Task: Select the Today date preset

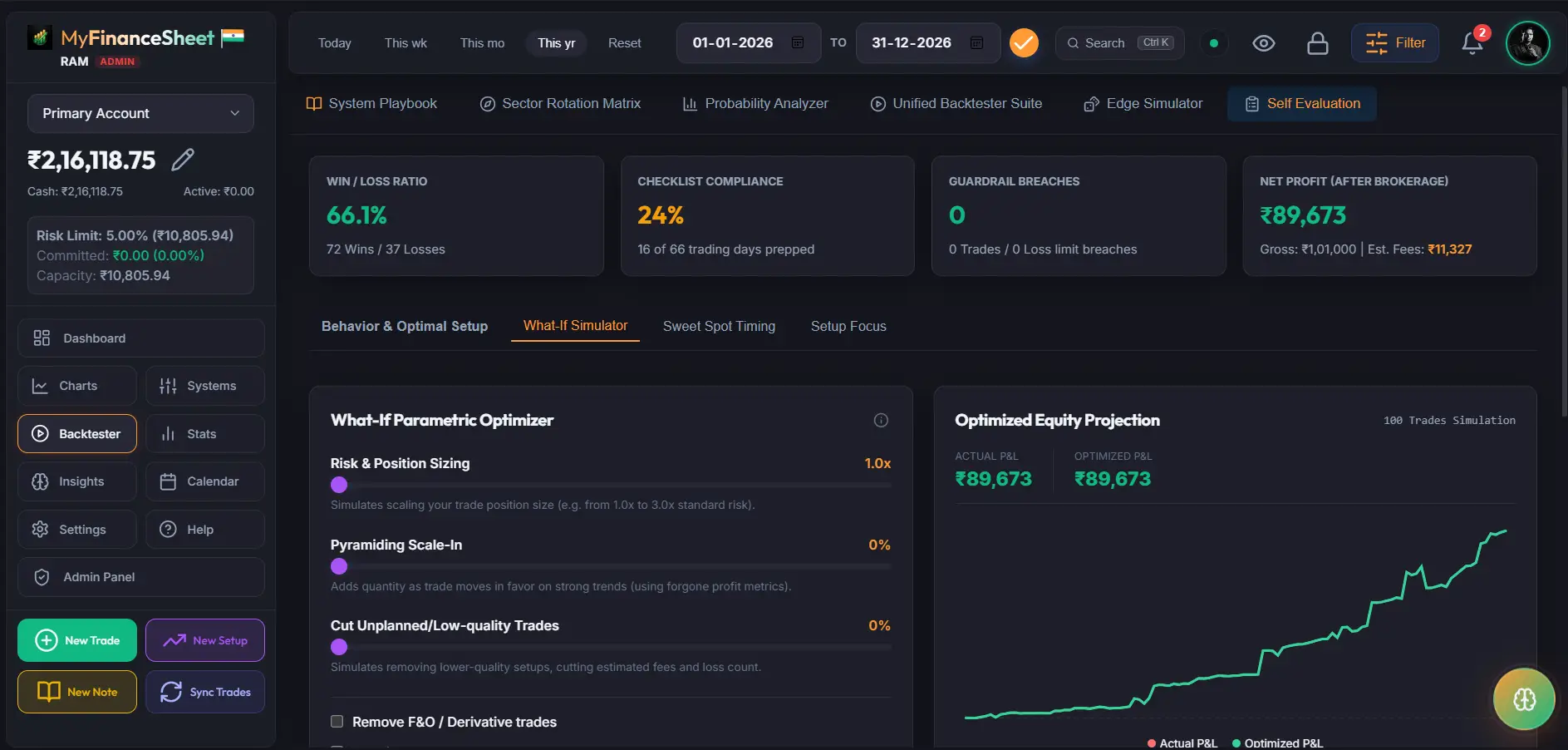Action: [335, 43]
